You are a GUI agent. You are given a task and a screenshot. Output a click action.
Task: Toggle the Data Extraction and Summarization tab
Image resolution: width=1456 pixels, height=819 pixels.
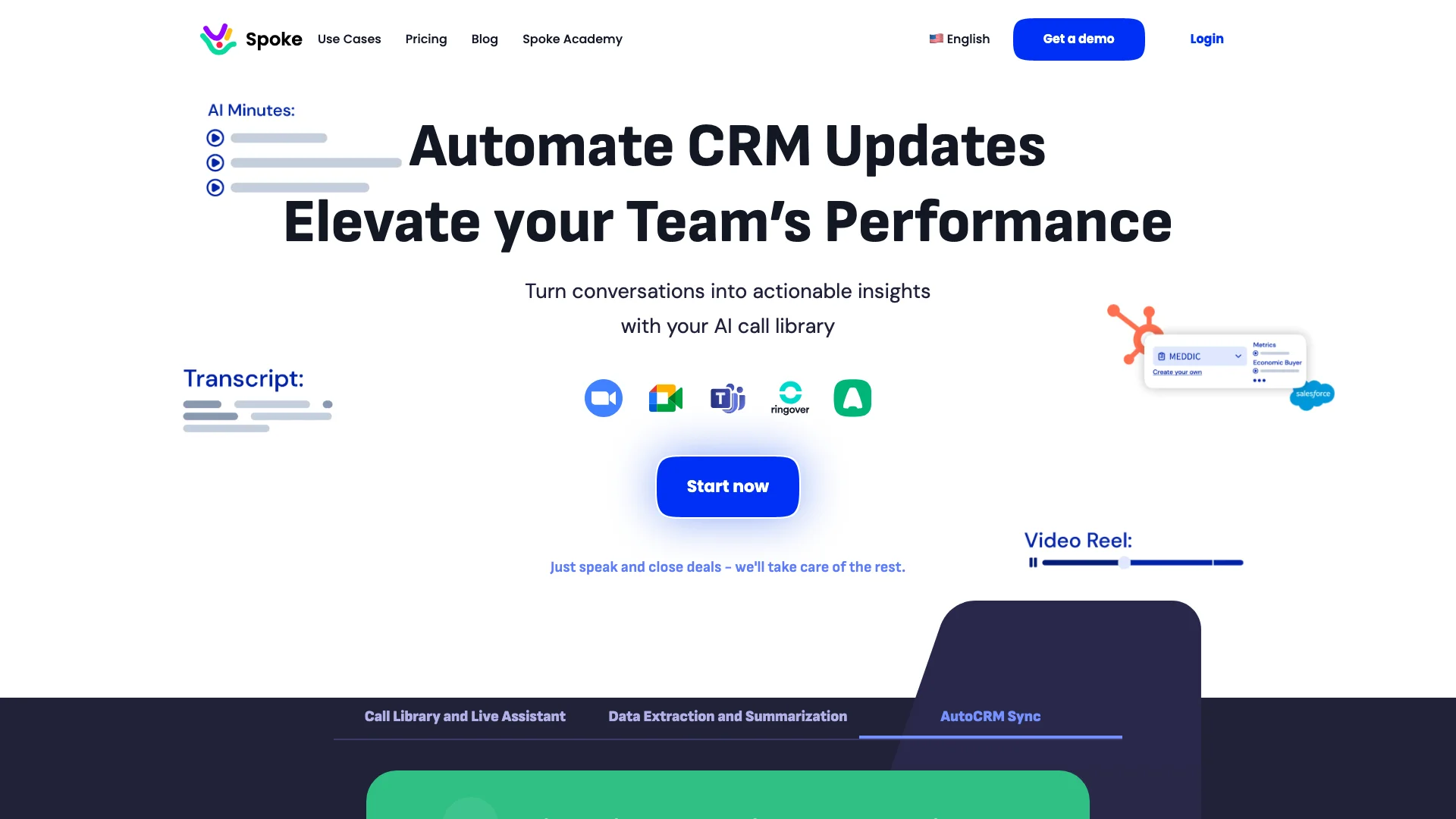point(727,716)
